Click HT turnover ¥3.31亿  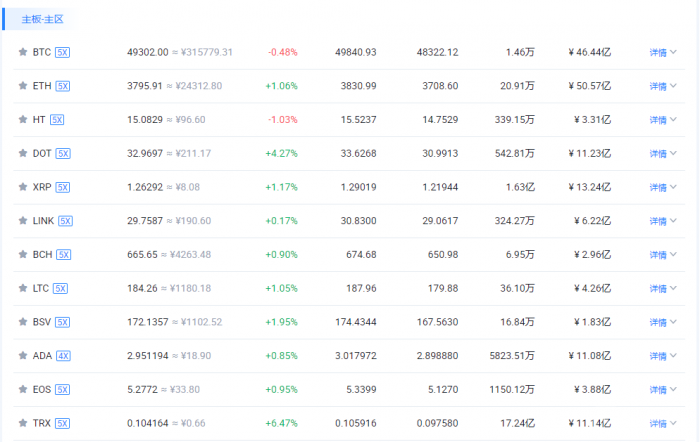592,120
